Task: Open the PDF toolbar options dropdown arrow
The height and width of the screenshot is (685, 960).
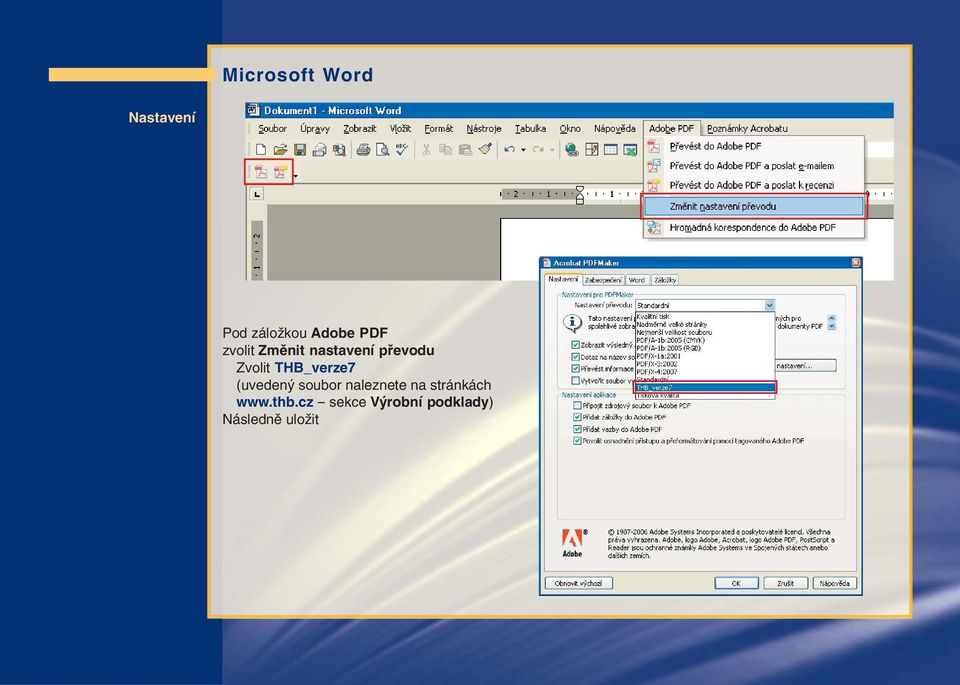Action: 296,176
